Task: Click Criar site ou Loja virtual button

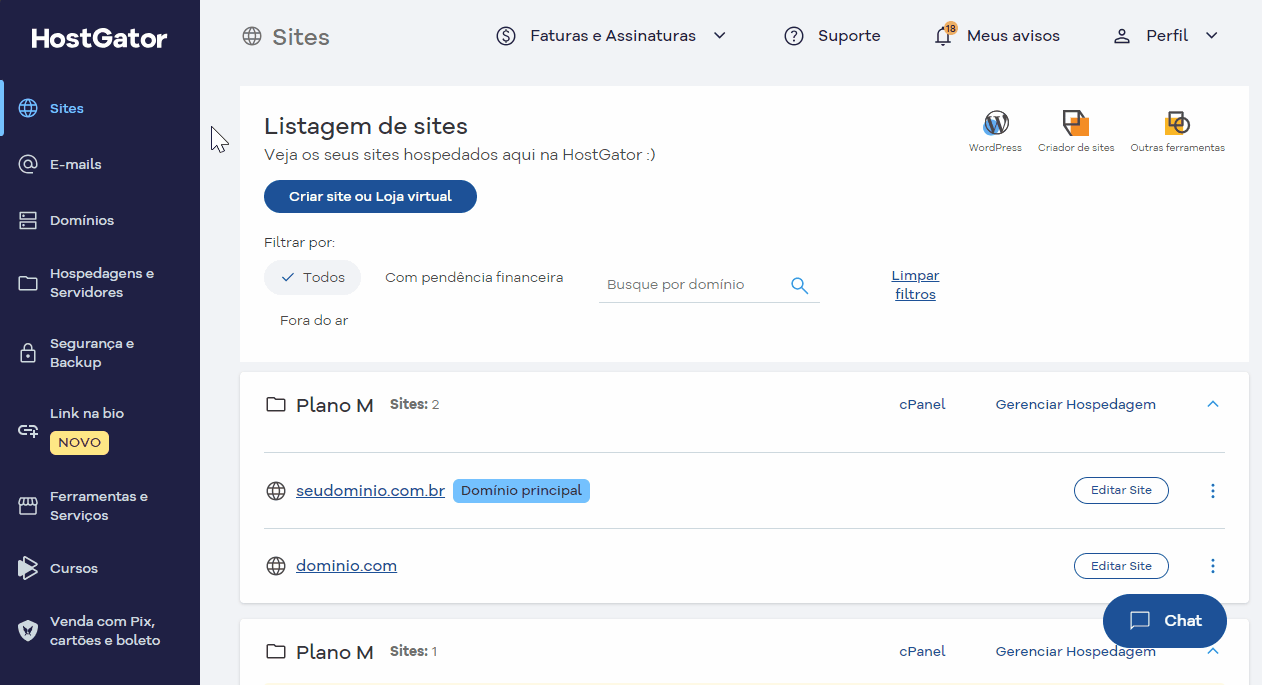Action: pyautogui.click(x=370, y=197)
